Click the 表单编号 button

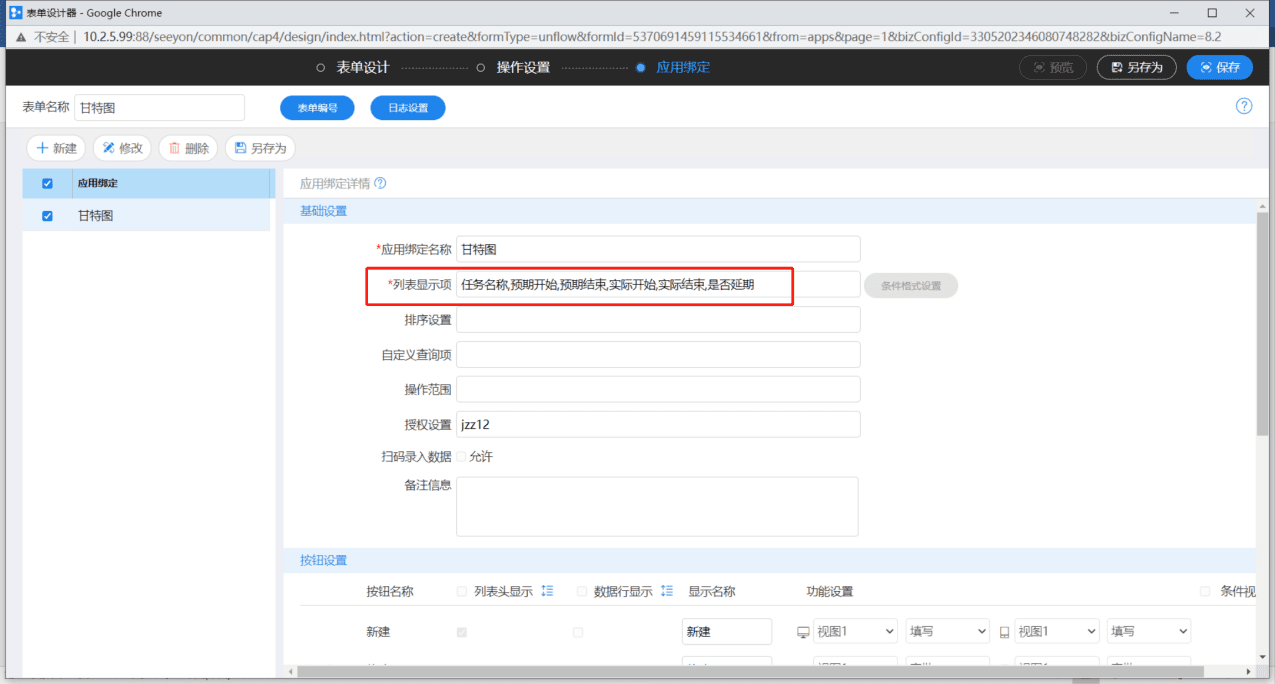pyautogui.click(x=317, y=107)
